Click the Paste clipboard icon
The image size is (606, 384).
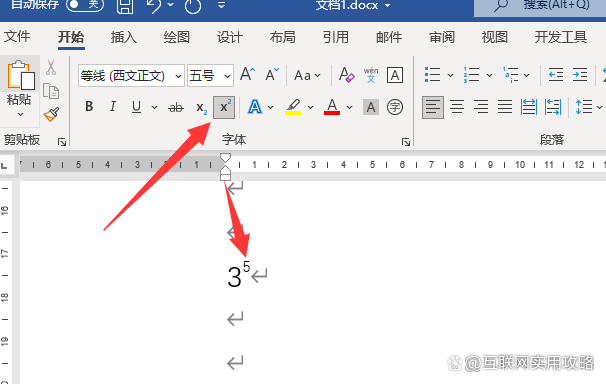click(20, 75)
